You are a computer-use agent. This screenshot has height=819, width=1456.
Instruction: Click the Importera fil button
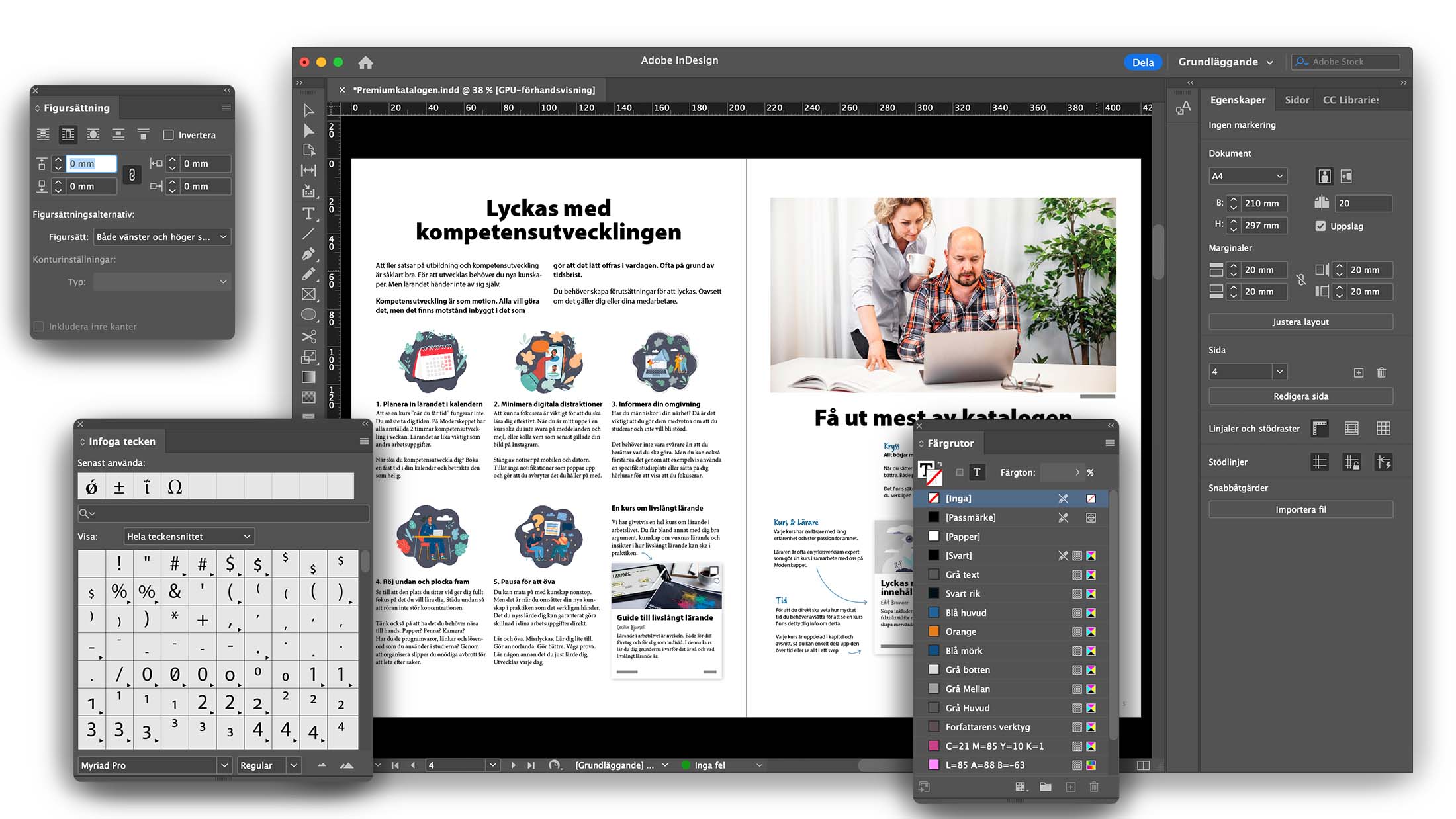pos(1300,509)
